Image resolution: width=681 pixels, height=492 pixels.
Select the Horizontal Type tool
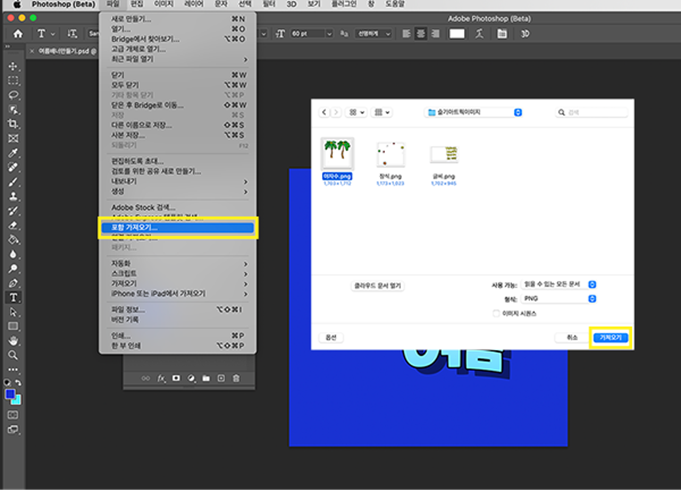(x=13, y=297)
